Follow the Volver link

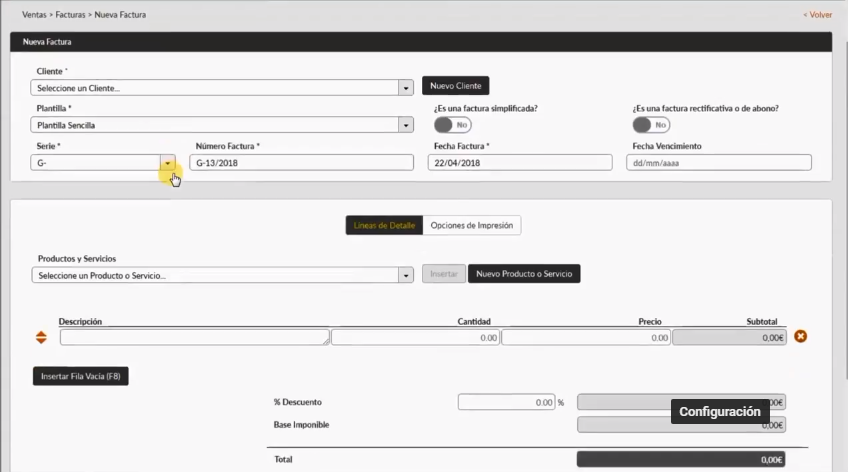pos(817,15)
